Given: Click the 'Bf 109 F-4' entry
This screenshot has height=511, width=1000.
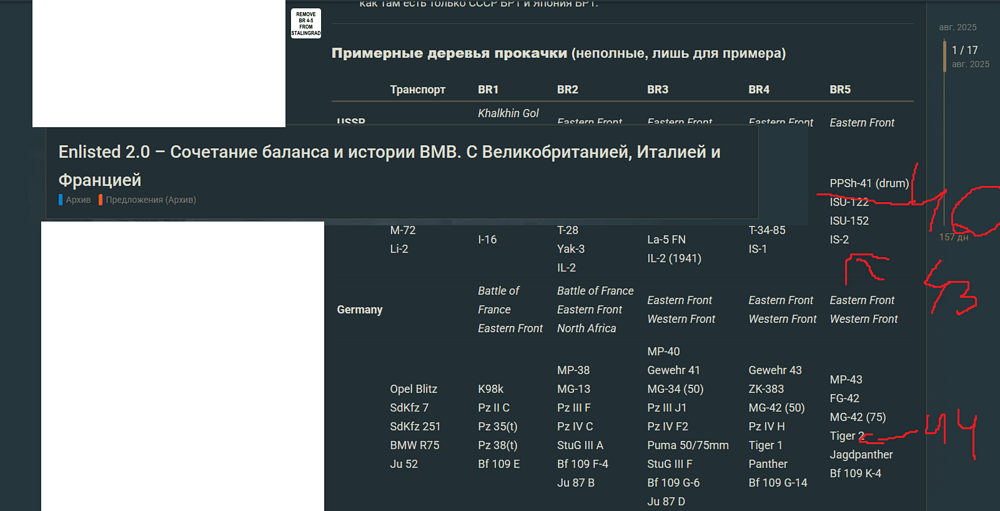Looking at the screenshot, I should click(582, 464).
